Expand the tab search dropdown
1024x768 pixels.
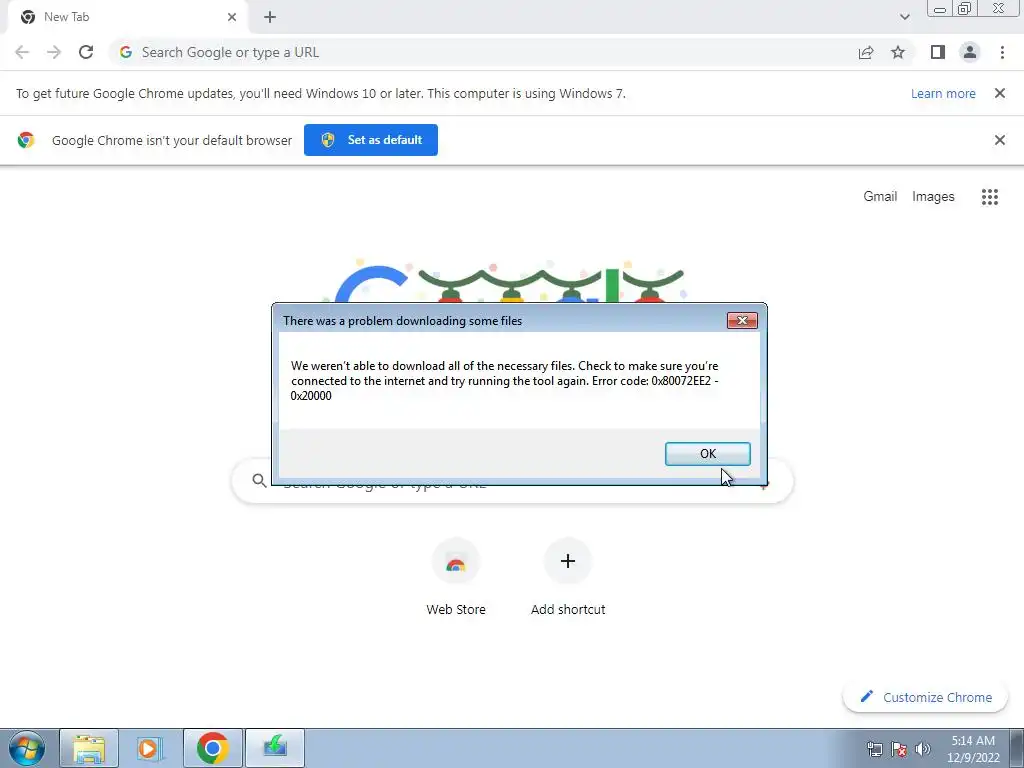(904, 17)
